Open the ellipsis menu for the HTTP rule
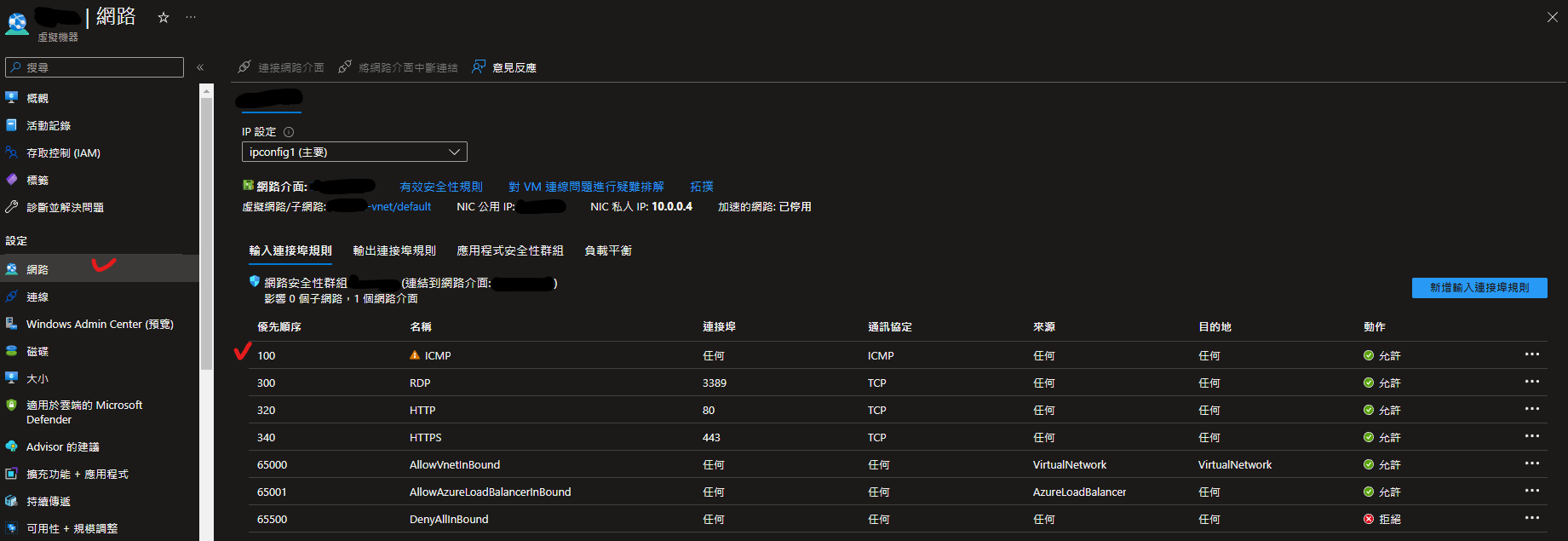 coord(1532,409)
